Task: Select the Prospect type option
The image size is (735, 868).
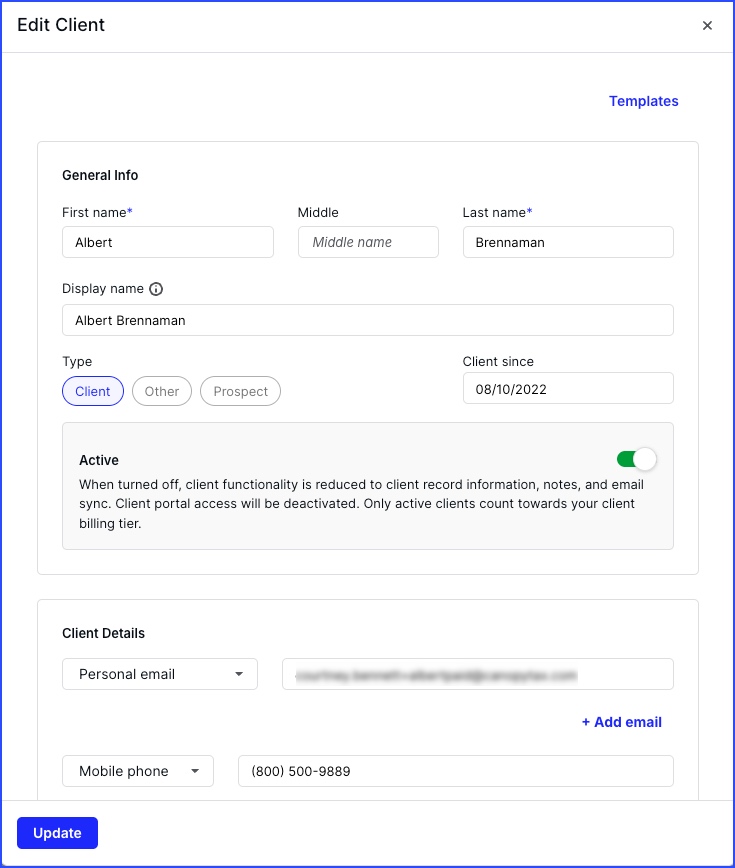Action: click(x=240, y=391)
